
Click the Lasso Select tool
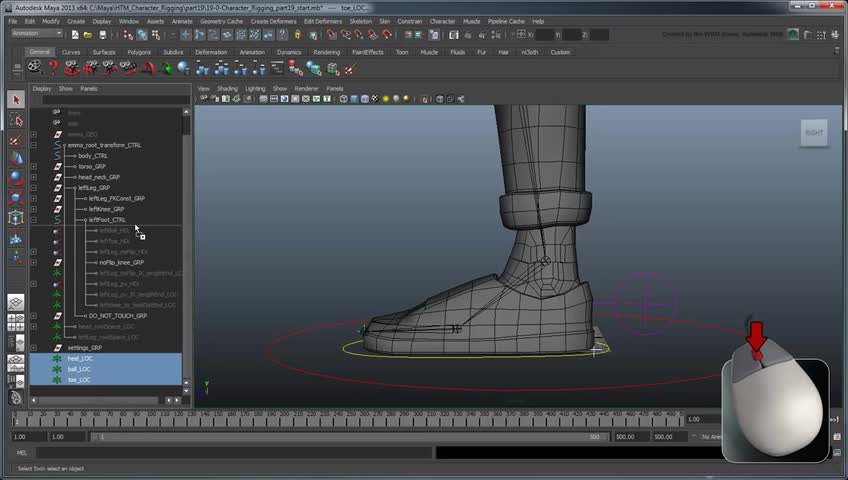point(16,121)
